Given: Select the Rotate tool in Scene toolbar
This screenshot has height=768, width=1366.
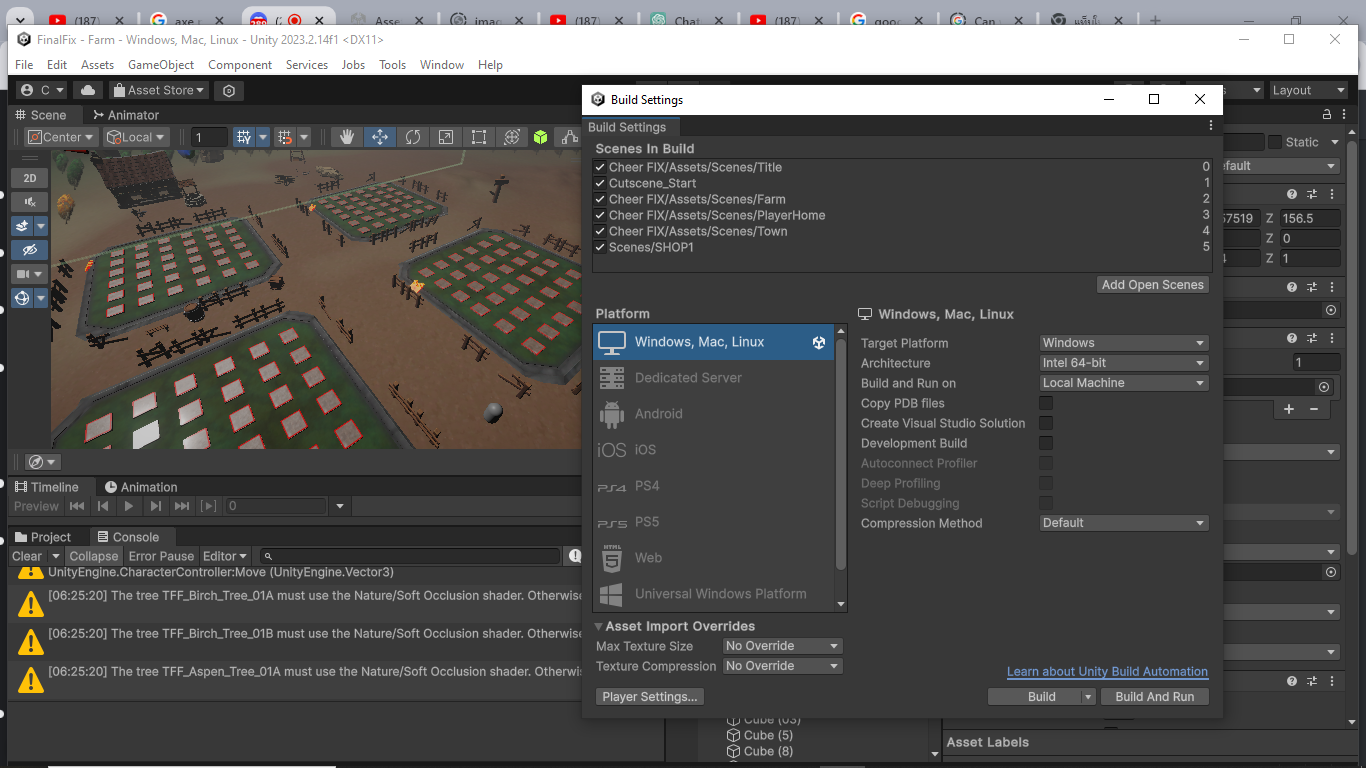Looking at the screenshot, I should click(x=413, y=137).
